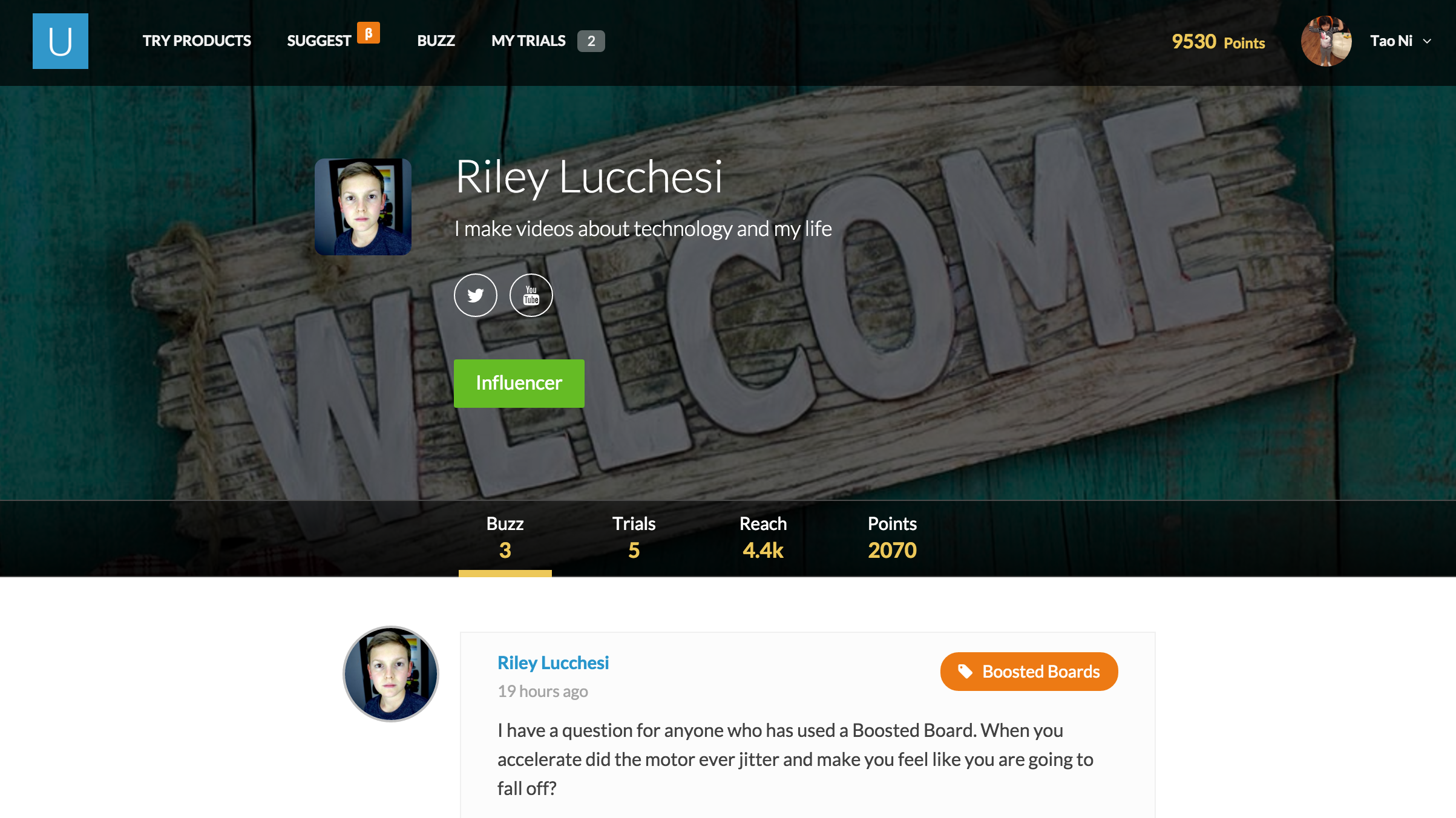Open My Trials in the navigation

(528, 41)
